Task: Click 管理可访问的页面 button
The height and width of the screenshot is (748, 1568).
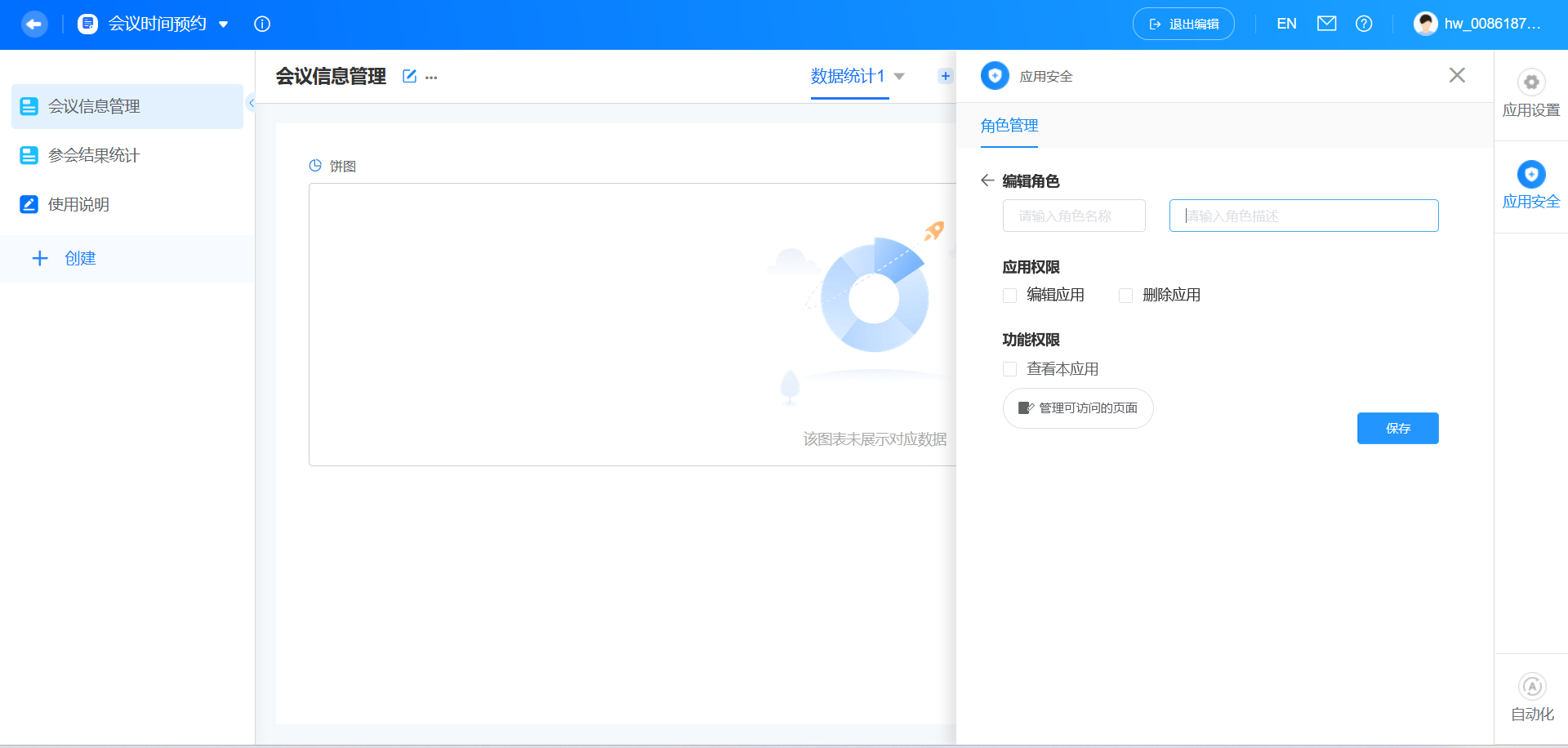Action: (1077, 407)
